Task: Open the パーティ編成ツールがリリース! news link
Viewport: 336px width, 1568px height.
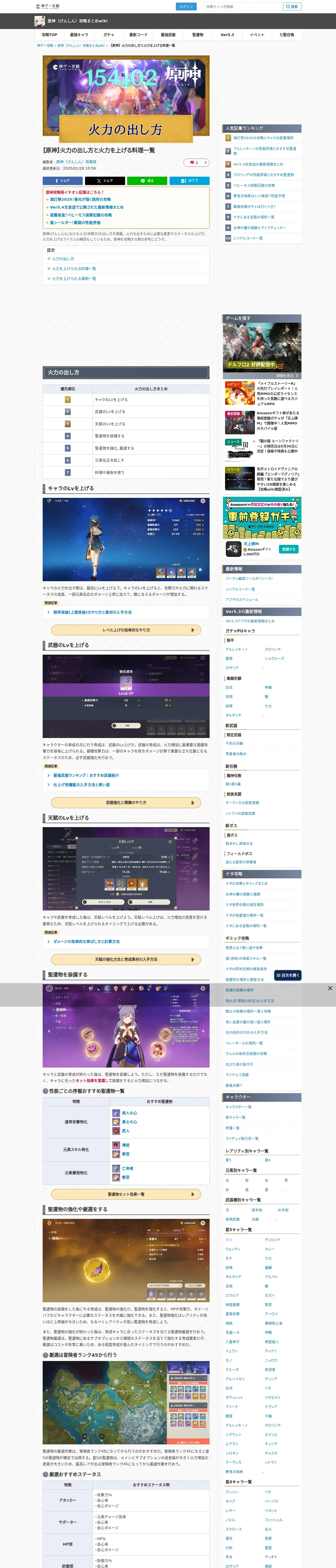Action: 249,578
